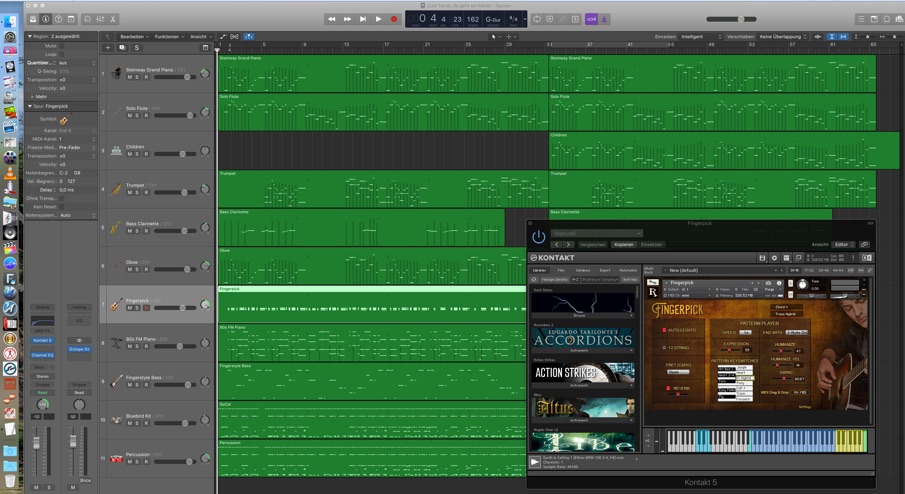Click the Percussion track icon
The width and height of the screenshot is (905, 494).
116,458
